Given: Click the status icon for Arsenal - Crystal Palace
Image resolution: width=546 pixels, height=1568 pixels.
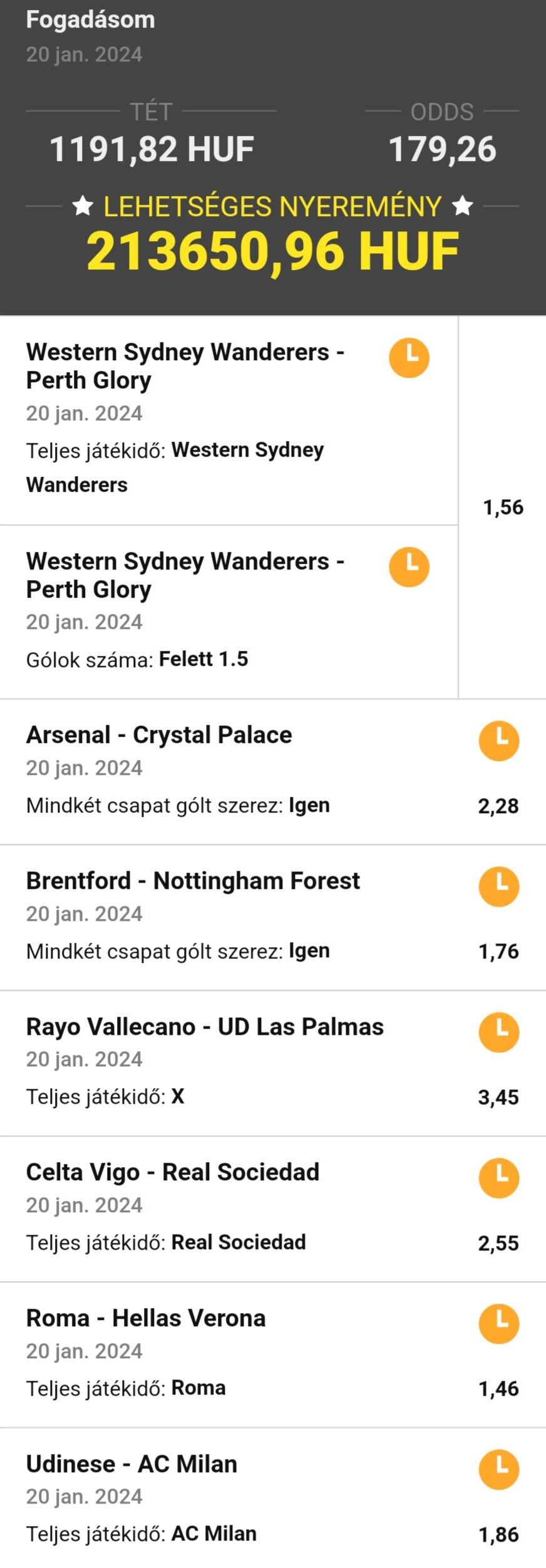Looking at the screenshot, I should (499, 741).
